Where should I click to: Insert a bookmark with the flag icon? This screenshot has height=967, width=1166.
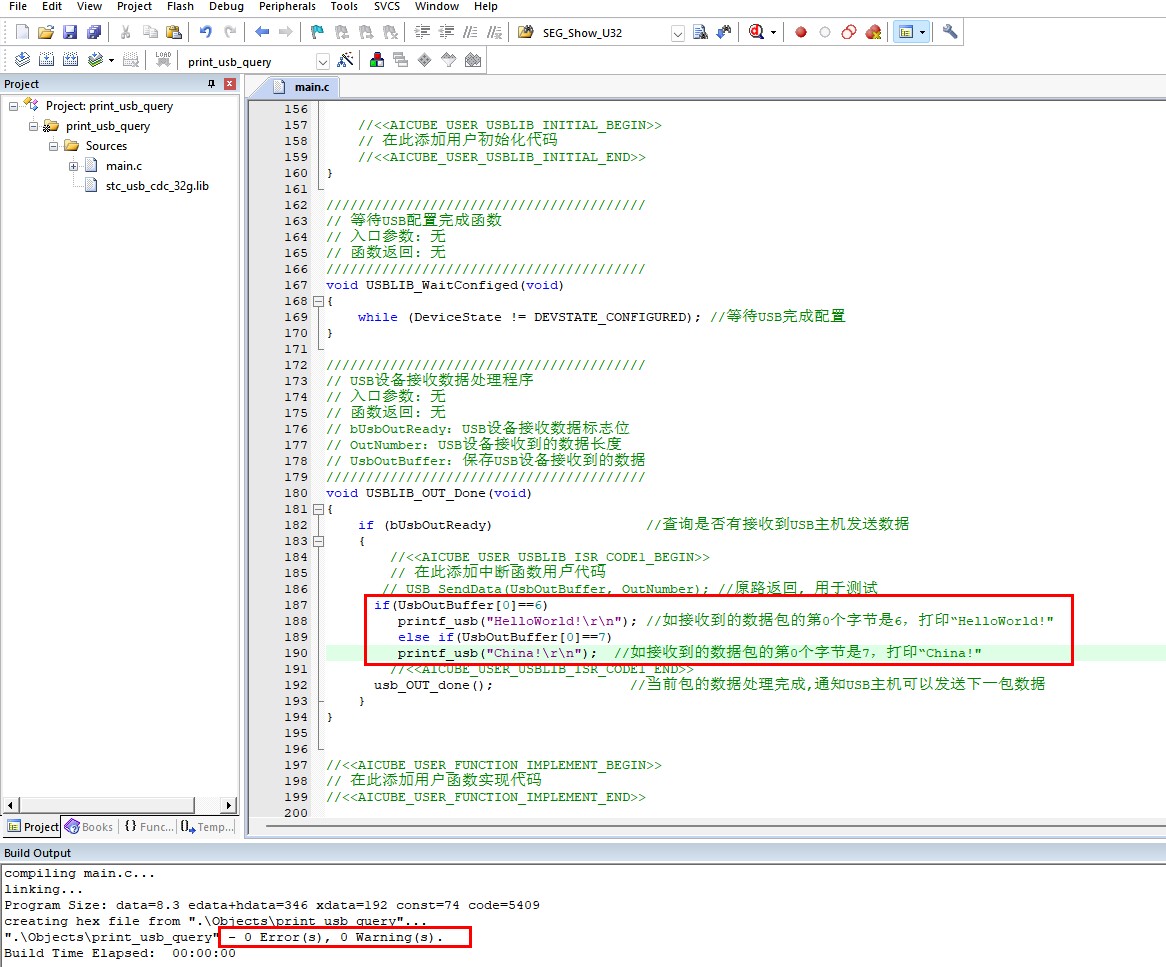pos(318,32)
